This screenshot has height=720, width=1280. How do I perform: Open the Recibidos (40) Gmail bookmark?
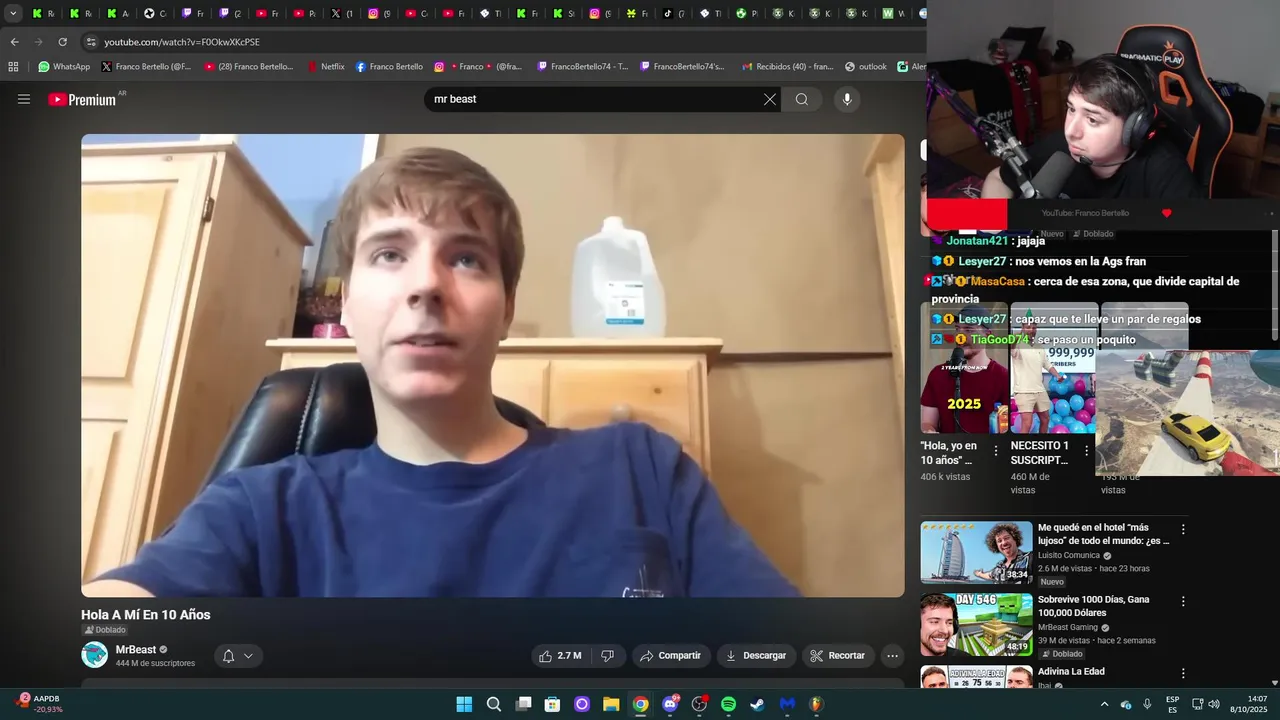click(x=787, y=67)
